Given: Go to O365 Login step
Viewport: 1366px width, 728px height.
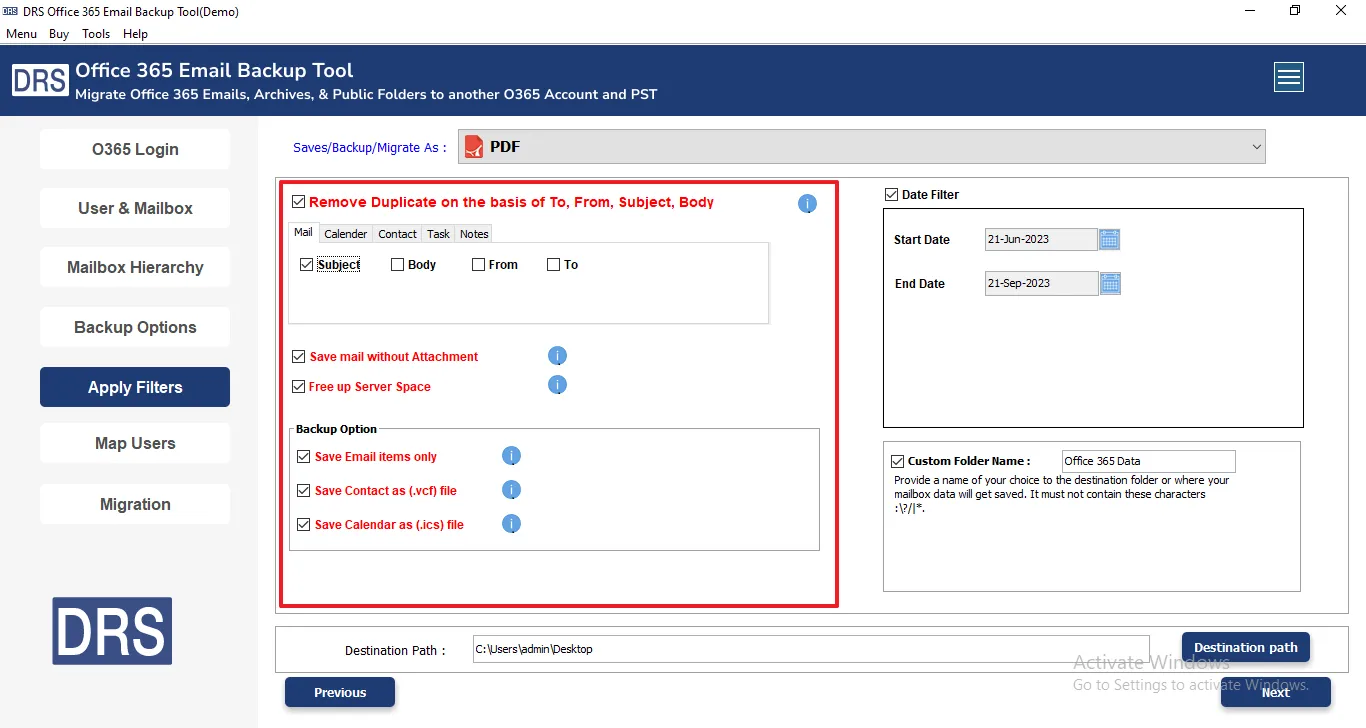Looking at the screenshot, I should click(x=135, y=149).
